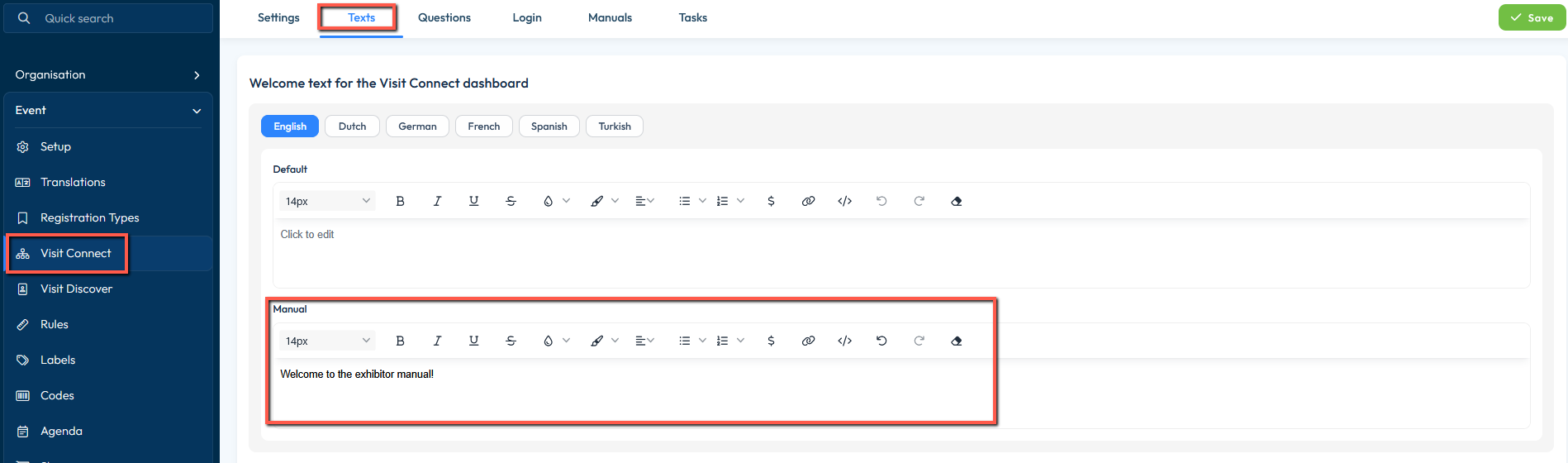Click Underline icon in Default editor toolbar
This screenshot has width=1568, height=463.
[x=473, y=201]
